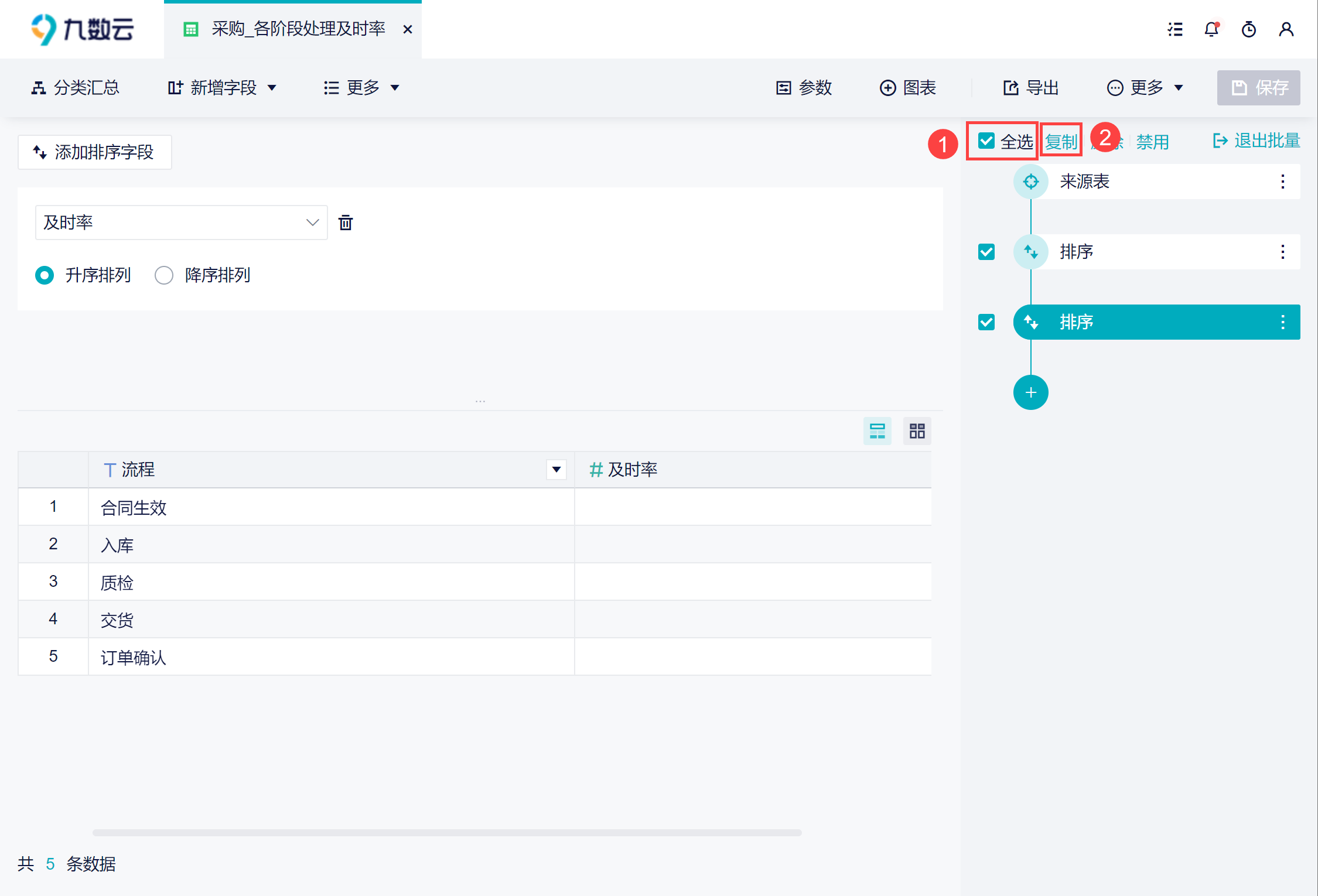Open the 新增字段 dropdown menu

223,88
